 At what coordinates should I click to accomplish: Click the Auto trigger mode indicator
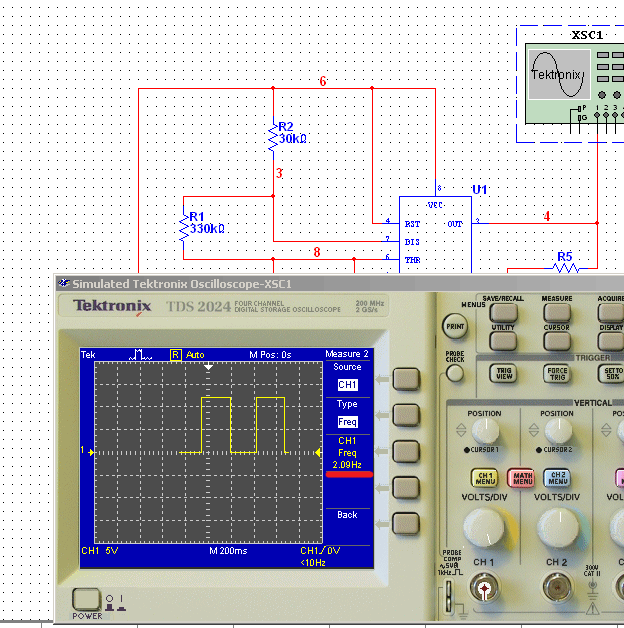(195, 355)
